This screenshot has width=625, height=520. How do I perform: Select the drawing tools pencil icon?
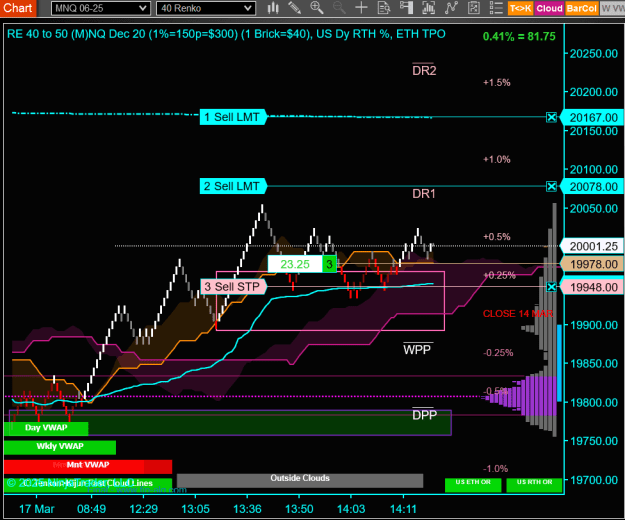click(295, 8)
